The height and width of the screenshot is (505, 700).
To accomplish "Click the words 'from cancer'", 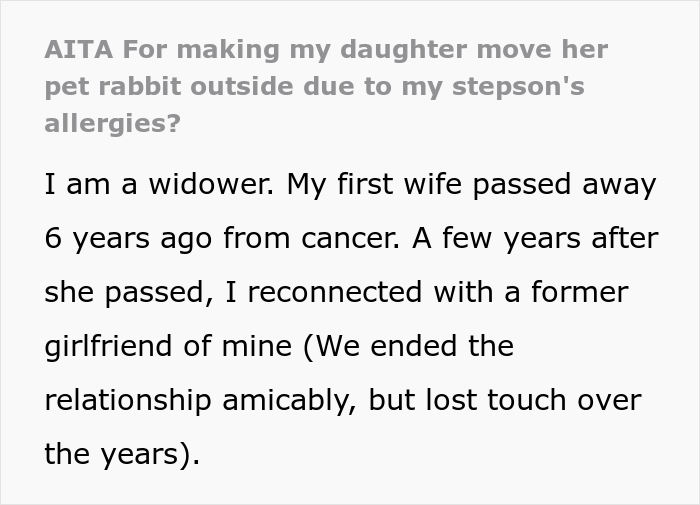I will (x=293, y=240).
